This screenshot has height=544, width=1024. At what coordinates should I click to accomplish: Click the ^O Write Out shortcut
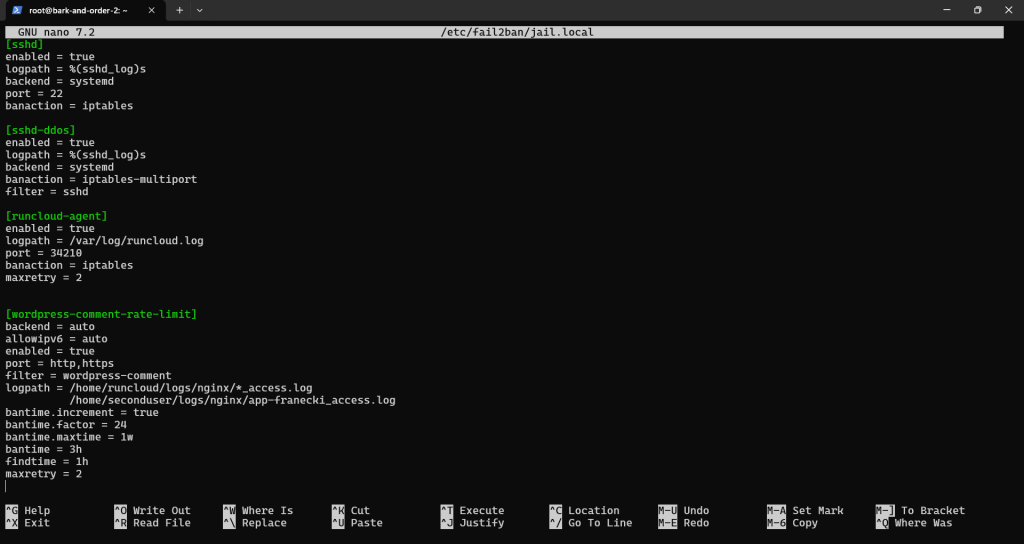152,511
